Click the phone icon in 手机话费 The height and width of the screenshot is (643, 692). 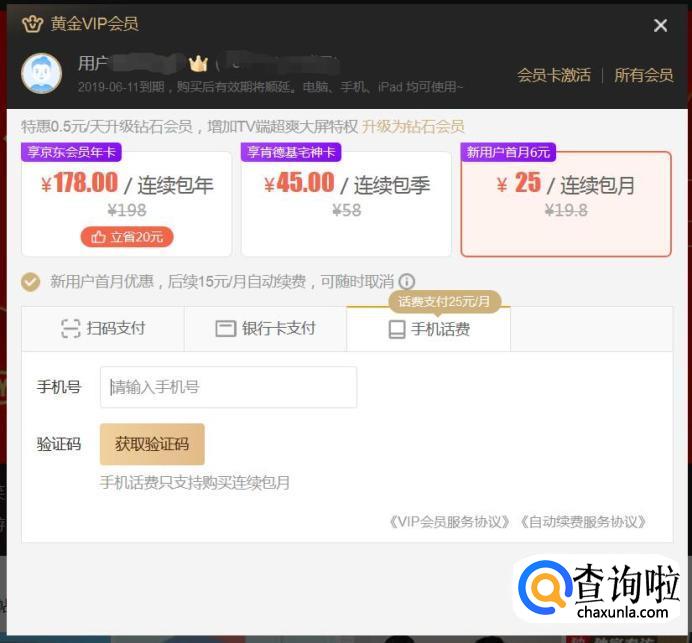point(397,330)
